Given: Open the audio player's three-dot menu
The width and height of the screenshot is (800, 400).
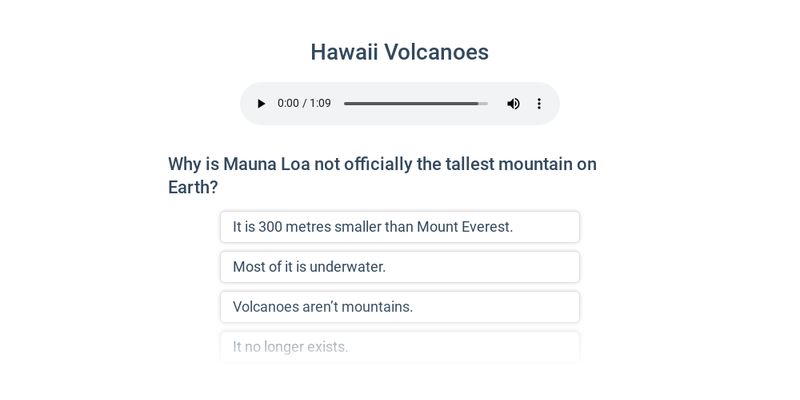Looking at the screenshot, I should click(539, 104).
